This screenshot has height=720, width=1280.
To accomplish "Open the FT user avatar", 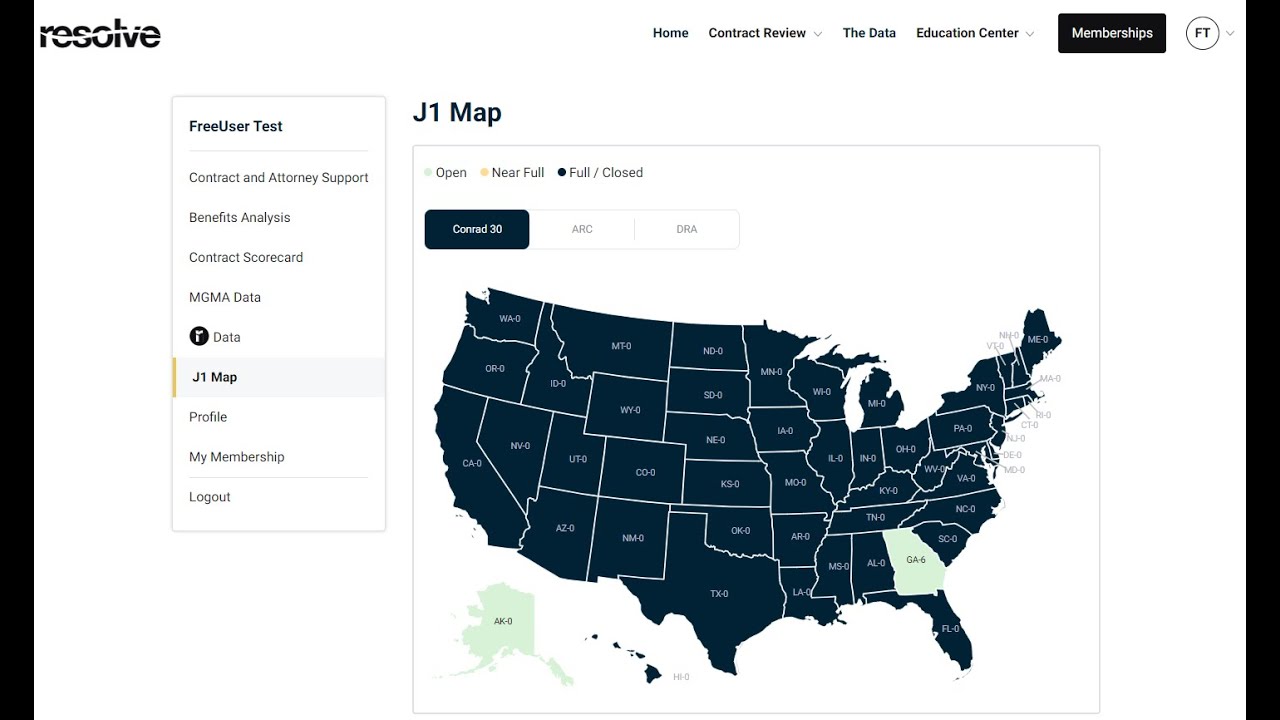I will point(1202,33).
